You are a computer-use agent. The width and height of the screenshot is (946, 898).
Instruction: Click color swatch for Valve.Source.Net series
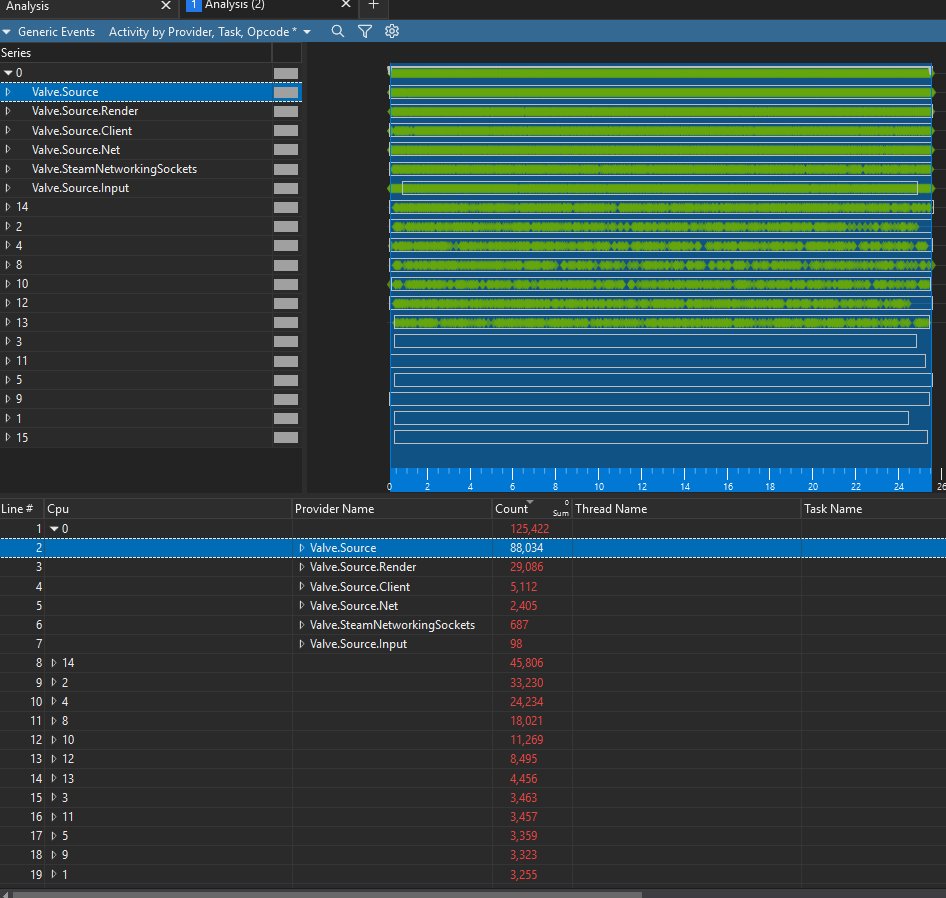286,150
